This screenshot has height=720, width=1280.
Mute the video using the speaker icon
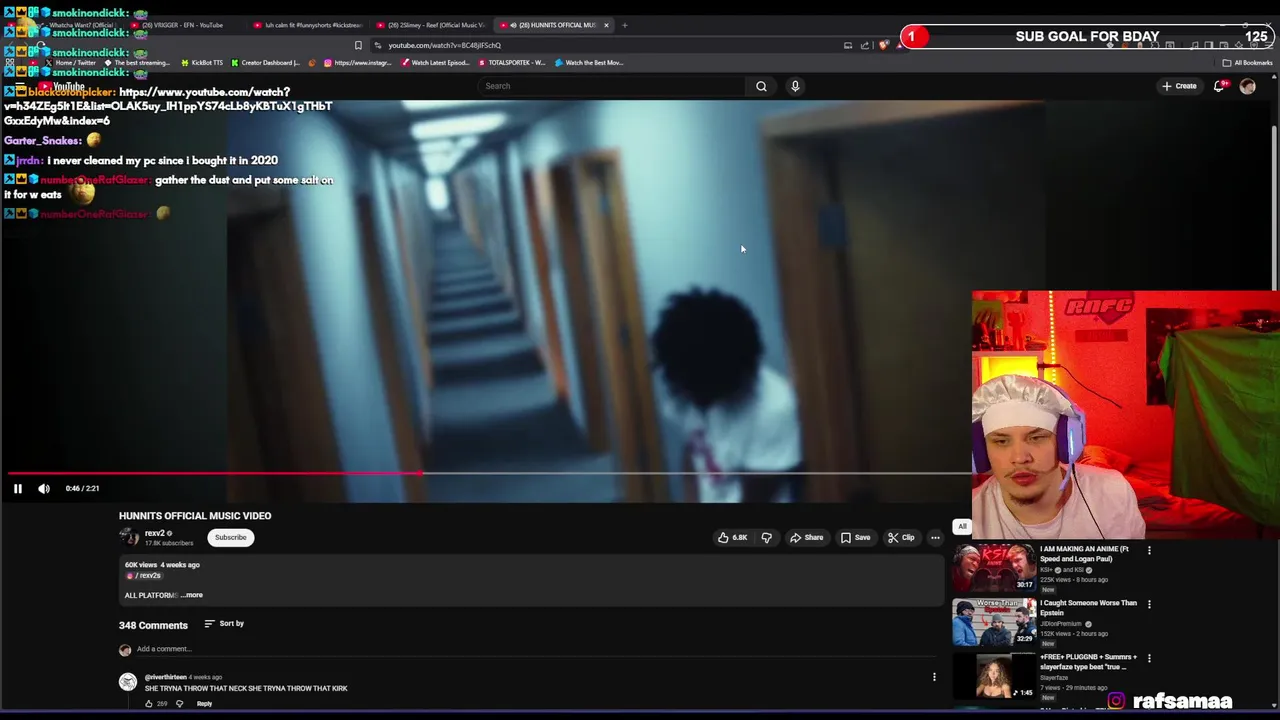44,488
